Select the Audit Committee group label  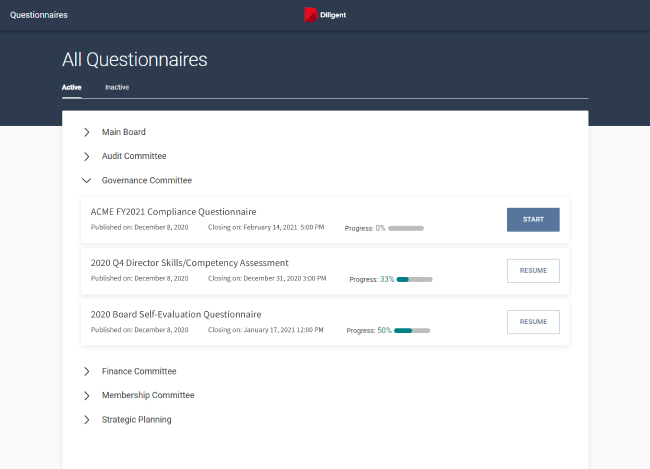coord(134,156)
